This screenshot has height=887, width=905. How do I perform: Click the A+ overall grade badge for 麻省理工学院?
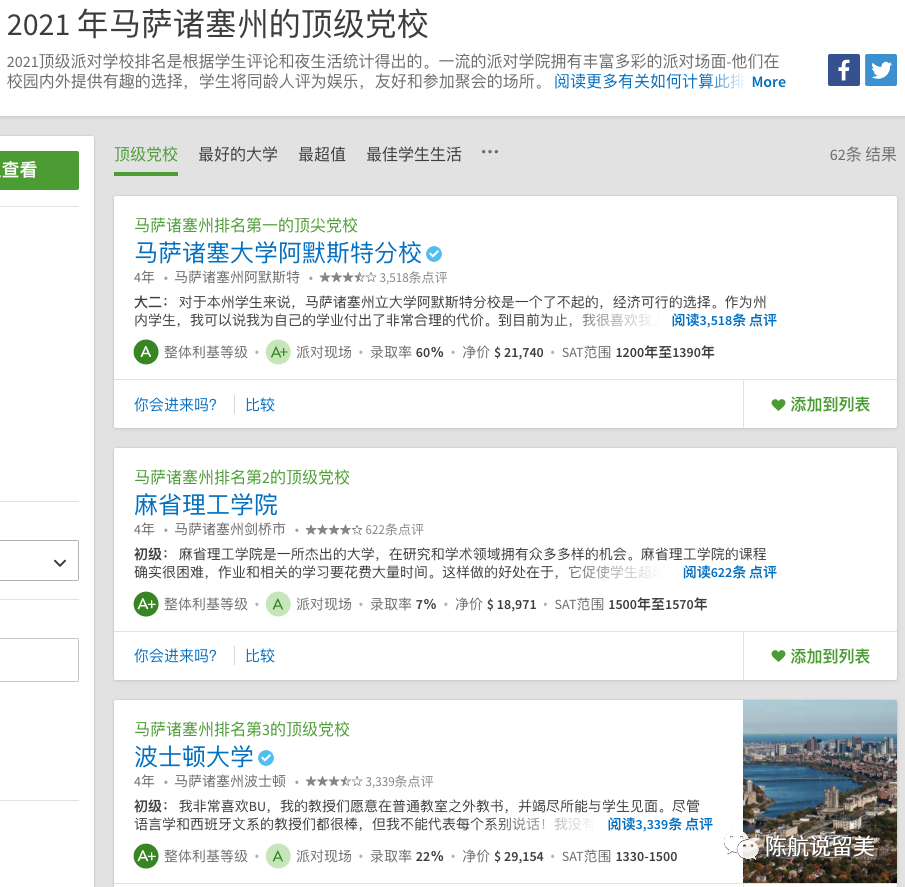146,604
